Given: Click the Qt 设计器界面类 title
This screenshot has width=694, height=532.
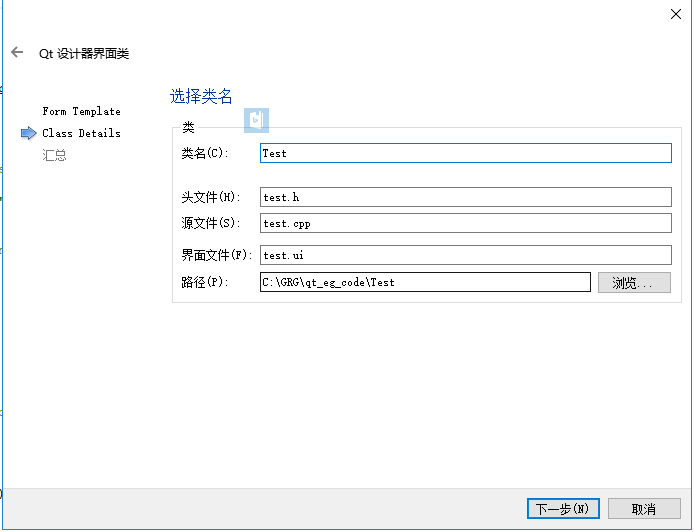Looking at the screenshot, I should click(84, 54).
